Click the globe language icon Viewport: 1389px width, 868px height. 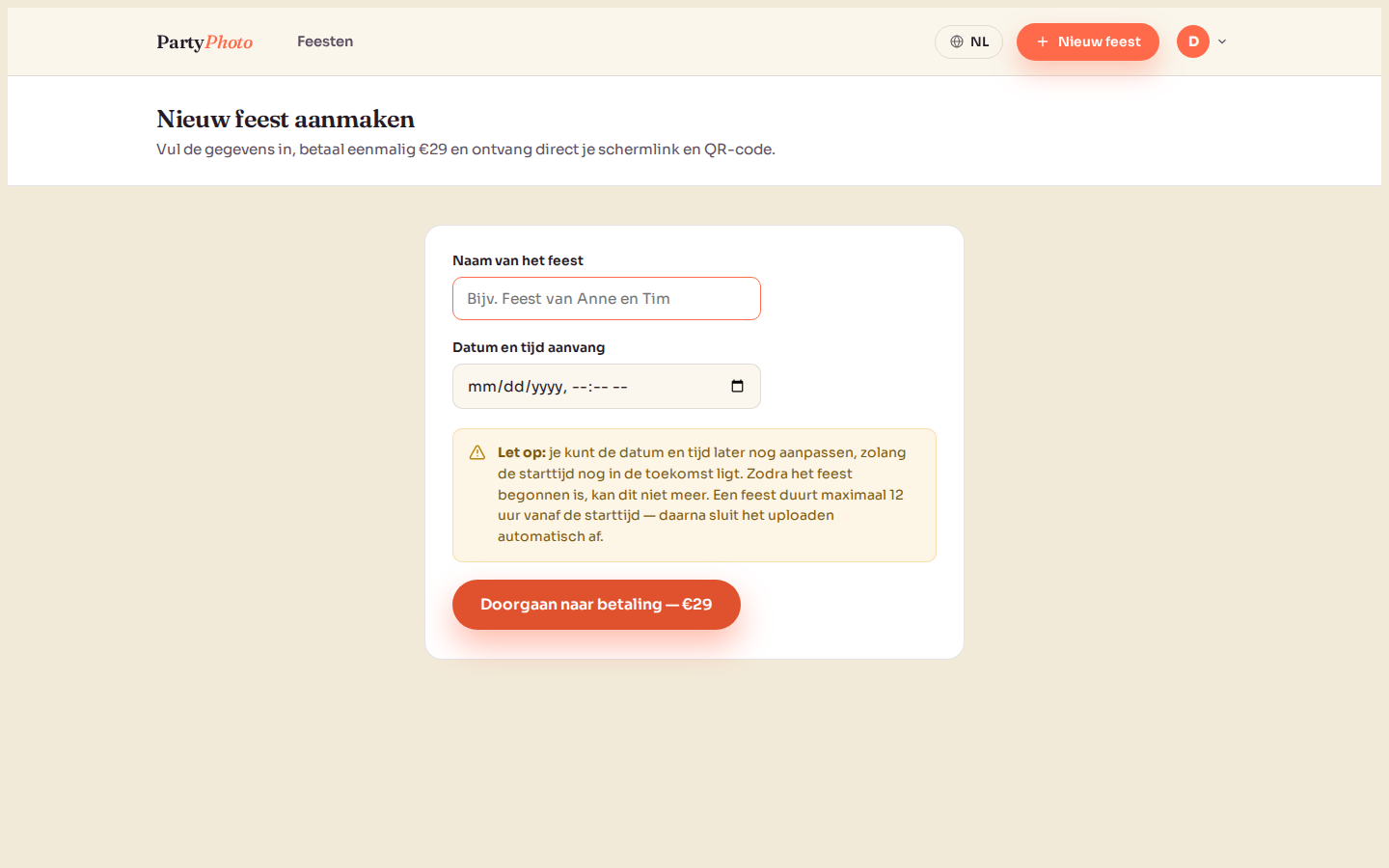[957, 41]
